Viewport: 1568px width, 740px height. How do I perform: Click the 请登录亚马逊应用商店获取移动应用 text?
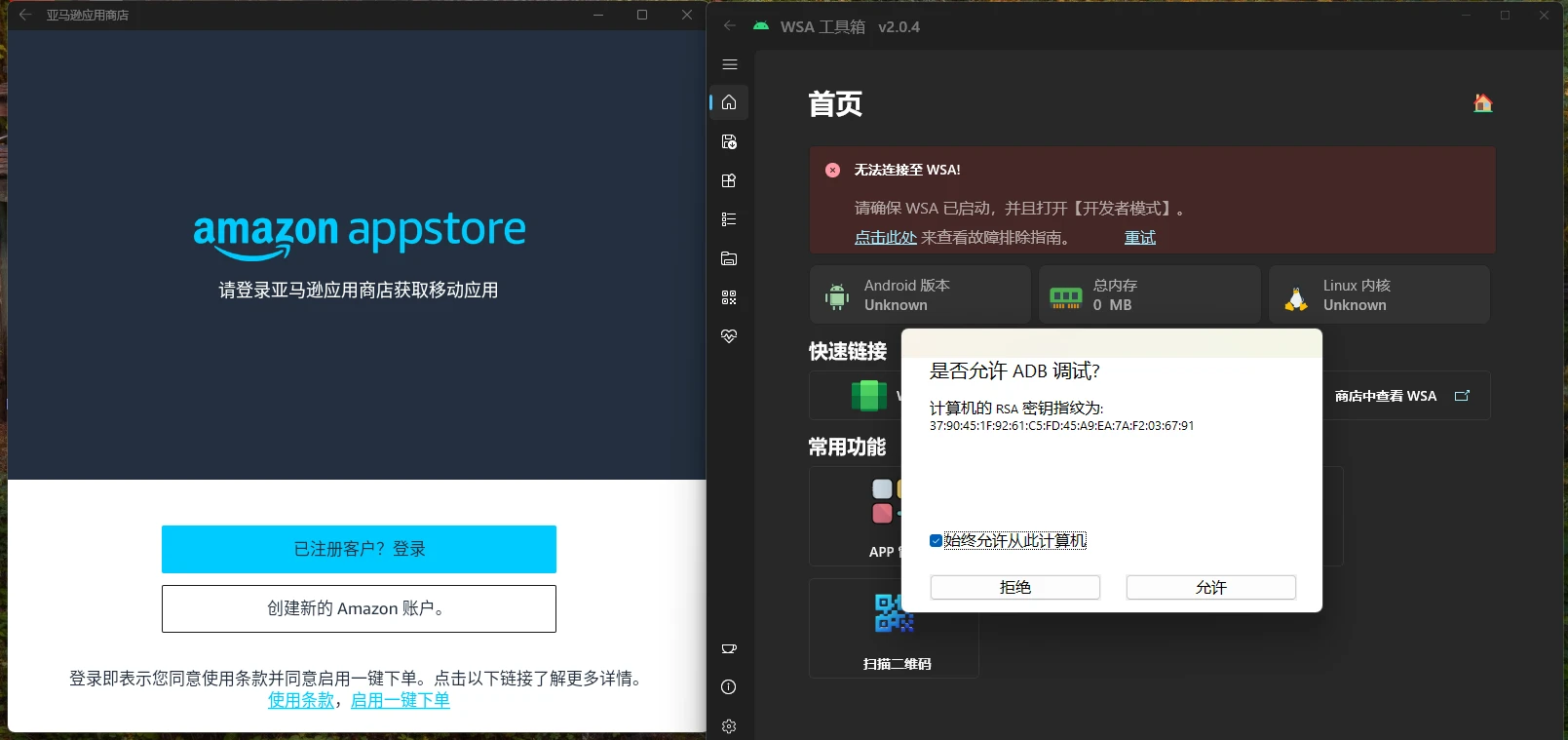point(359,291)
